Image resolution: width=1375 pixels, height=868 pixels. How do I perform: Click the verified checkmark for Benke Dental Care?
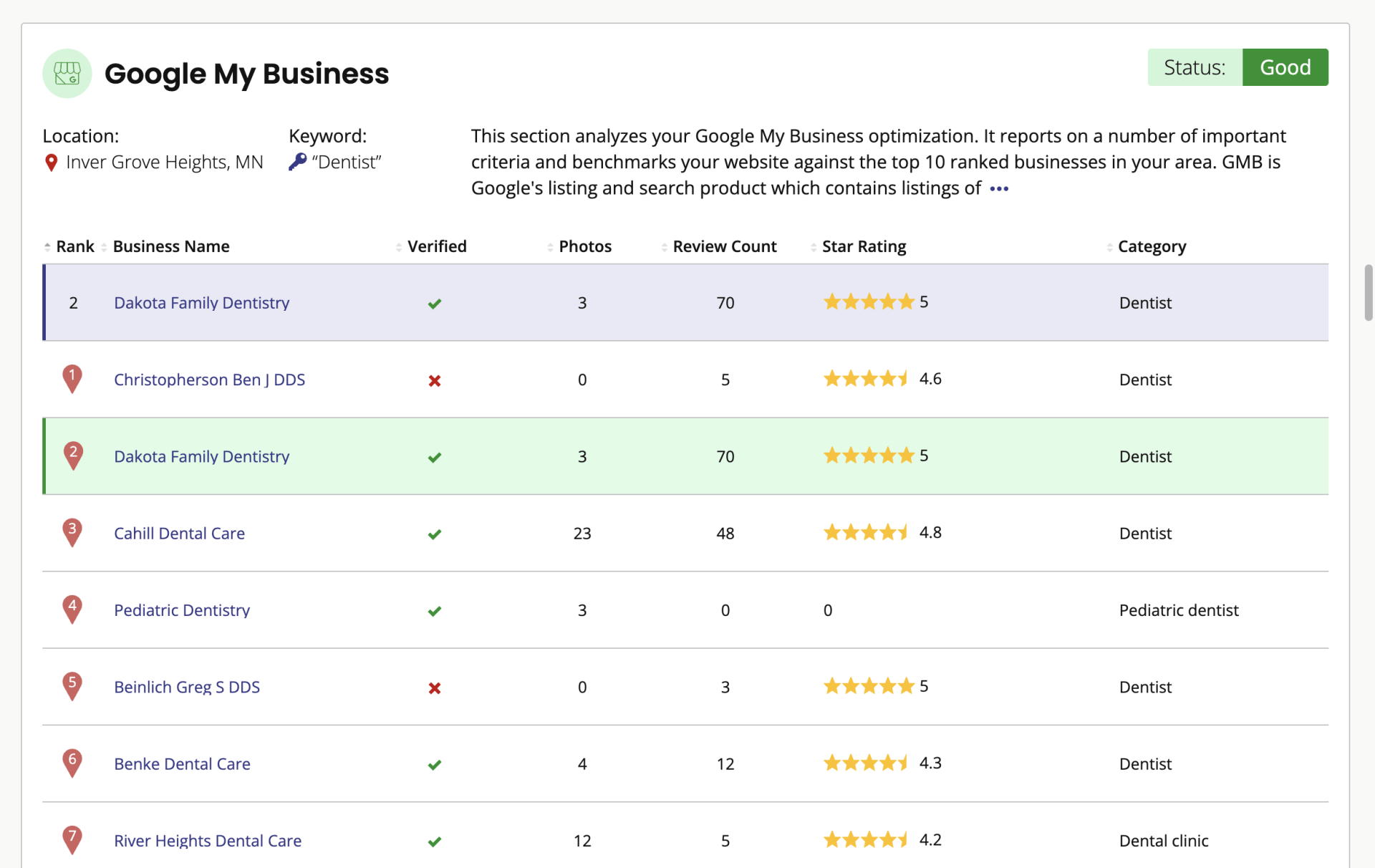tap(435, 765)
